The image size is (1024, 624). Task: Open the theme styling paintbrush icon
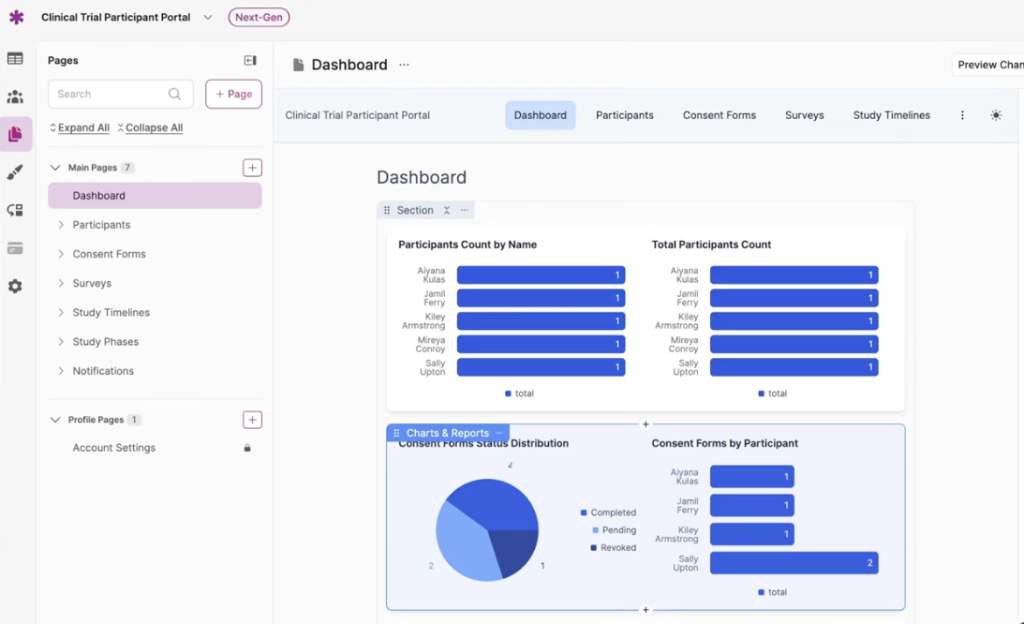[x=15, y=171]
